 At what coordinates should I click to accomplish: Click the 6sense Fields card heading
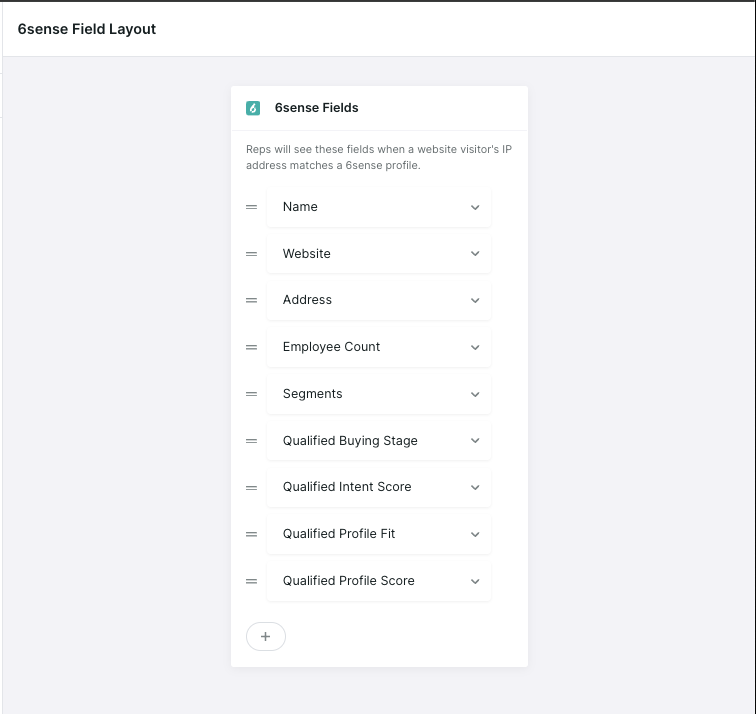tap(316, 108)
